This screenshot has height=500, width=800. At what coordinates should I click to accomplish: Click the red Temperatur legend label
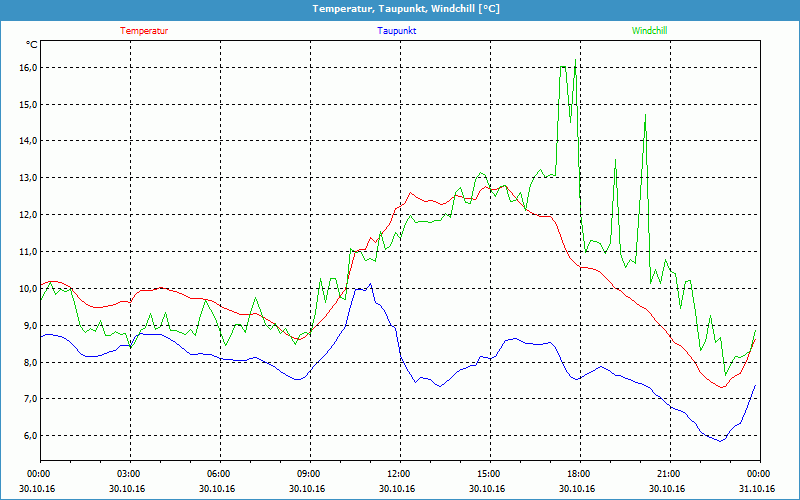click(144, 31)
